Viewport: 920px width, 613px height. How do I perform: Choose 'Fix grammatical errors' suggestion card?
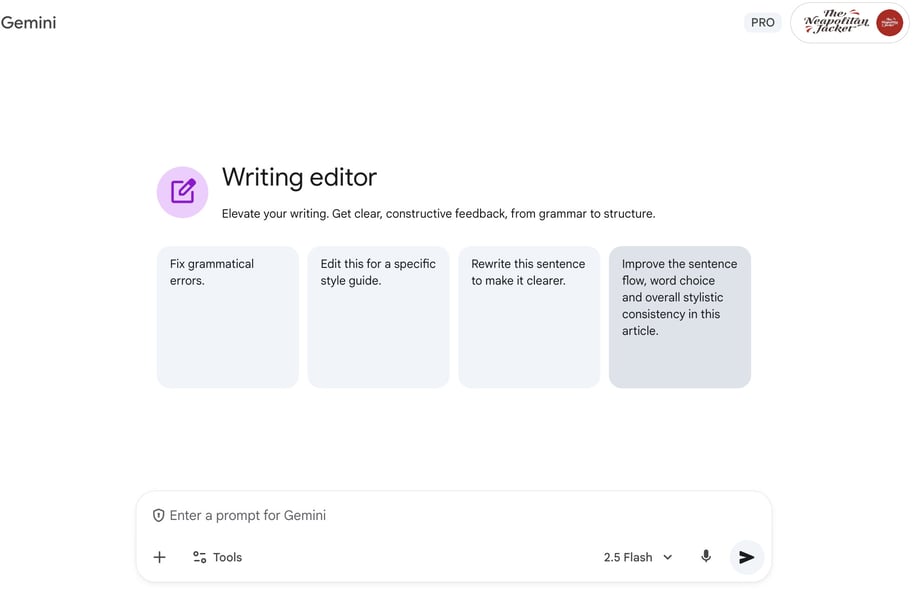pos(227,316)
